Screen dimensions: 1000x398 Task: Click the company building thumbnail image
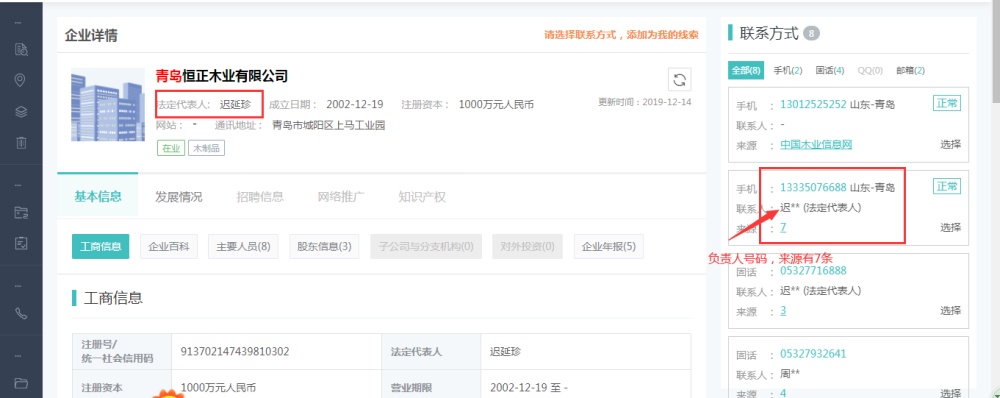tap(108, 105)
